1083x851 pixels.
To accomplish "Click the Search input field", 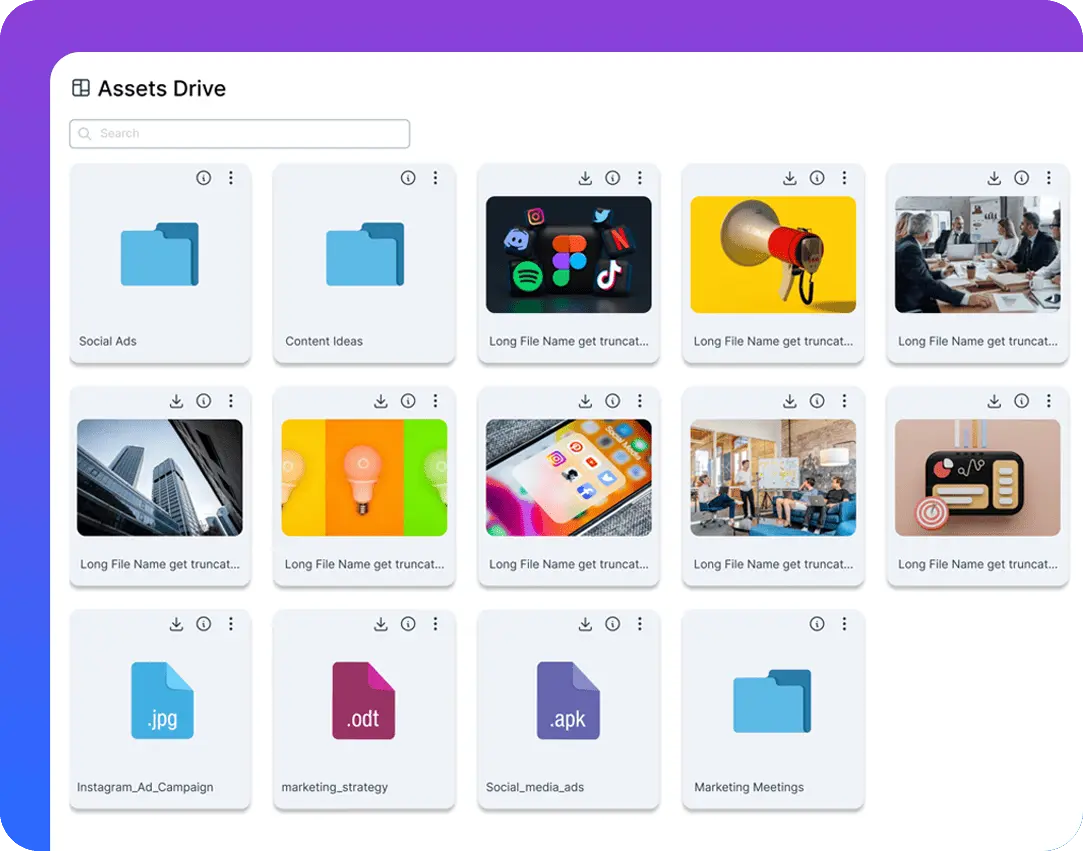I will click(x=239, y=133).
